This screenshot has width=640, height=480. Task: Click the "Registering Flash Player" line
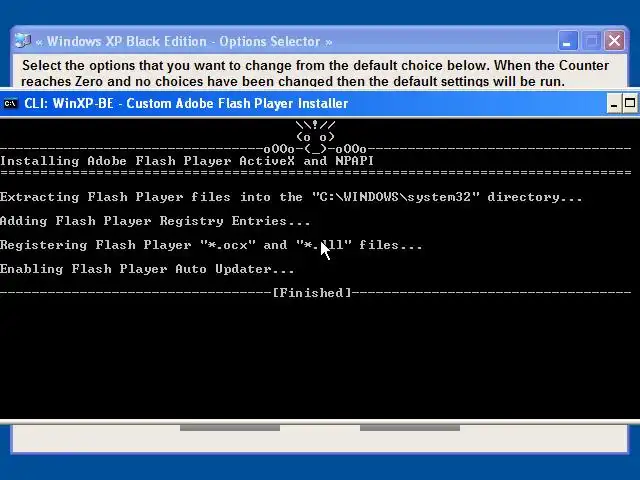(211, 245)
